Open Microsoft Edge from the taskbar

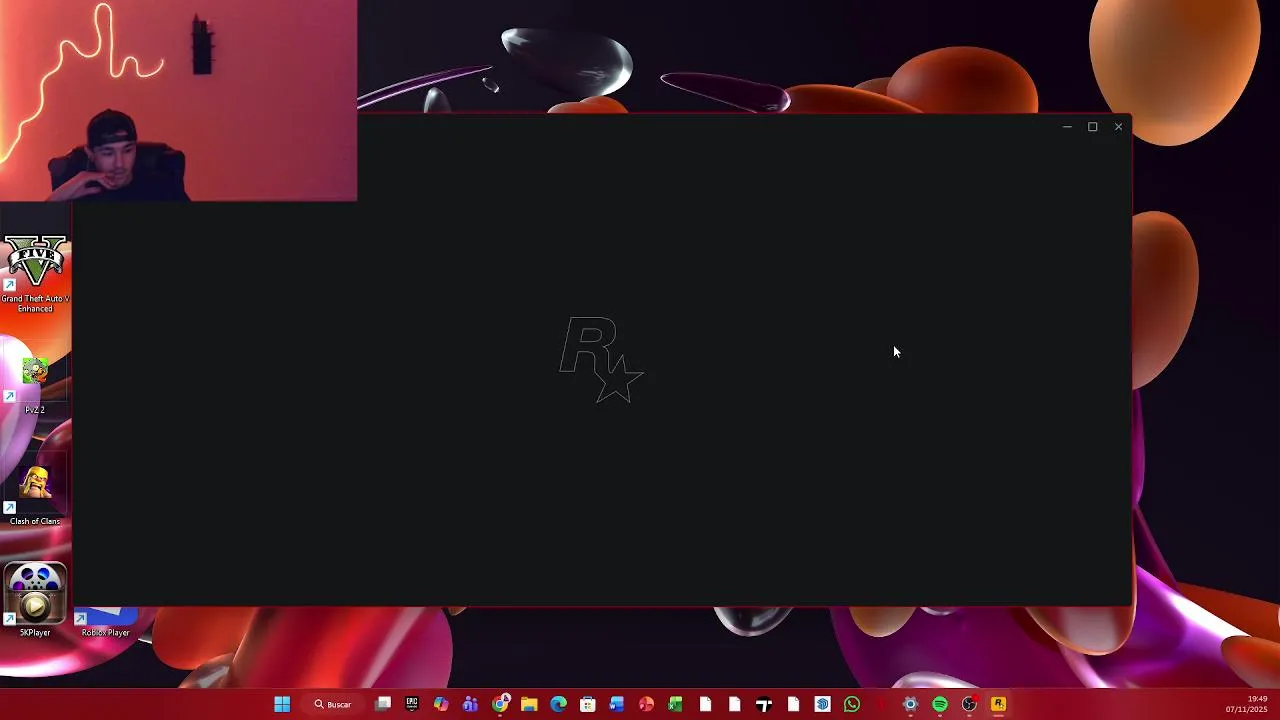click(558, 704)
